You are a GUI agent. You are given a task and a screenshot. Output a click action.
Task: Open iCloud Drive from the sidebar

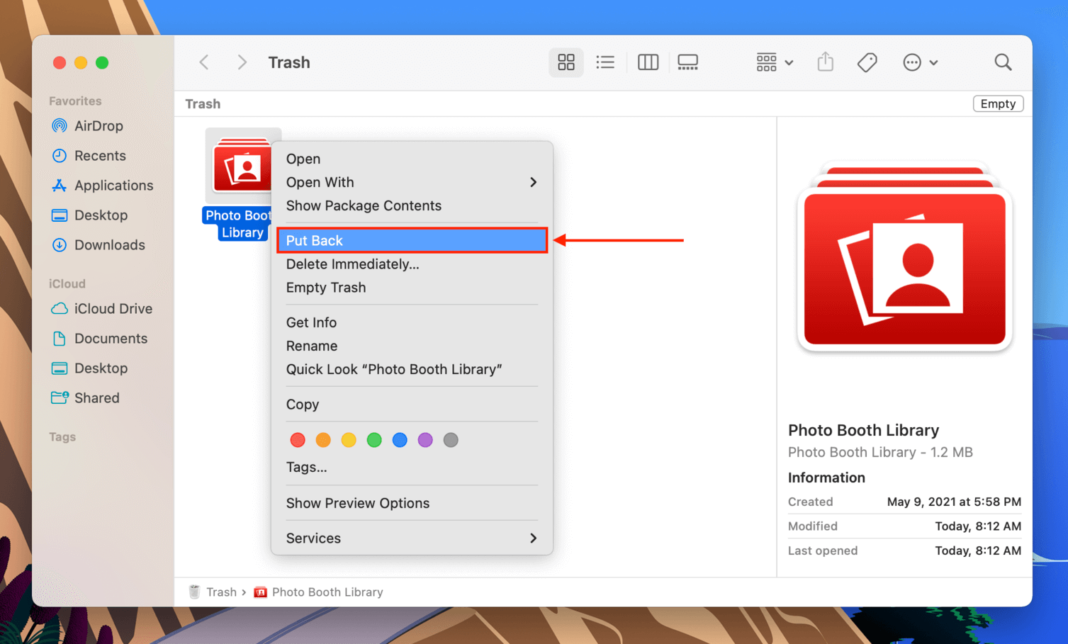pyautogui.click(x=112, y=309)
